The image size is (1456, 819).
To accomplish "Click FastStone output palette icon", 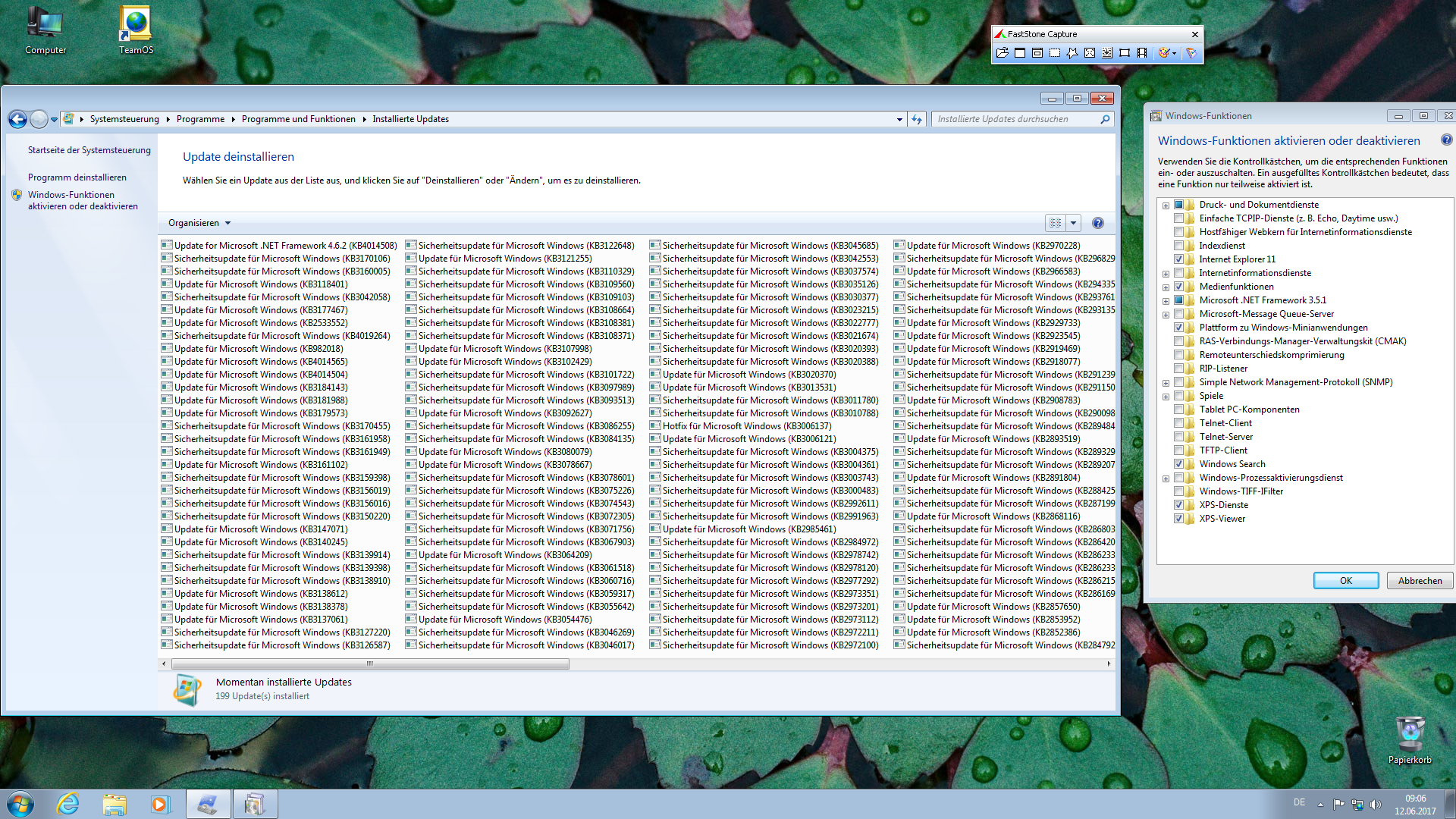I will pos(1164,53).
